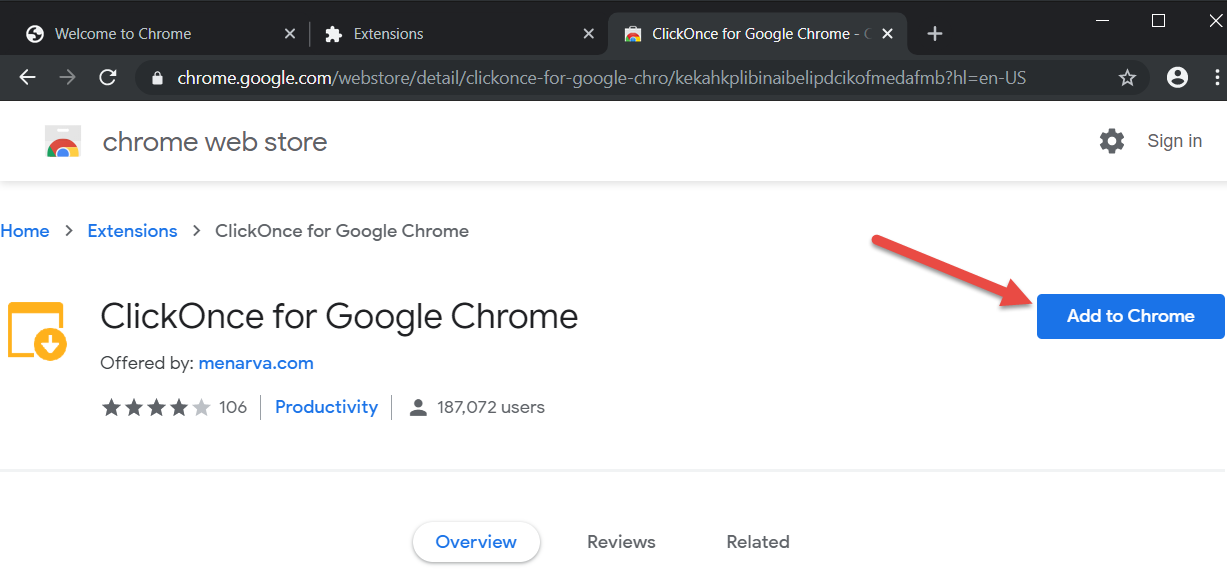
Task: Close the Welcome to Chrome tab
Action: [290, 34]
